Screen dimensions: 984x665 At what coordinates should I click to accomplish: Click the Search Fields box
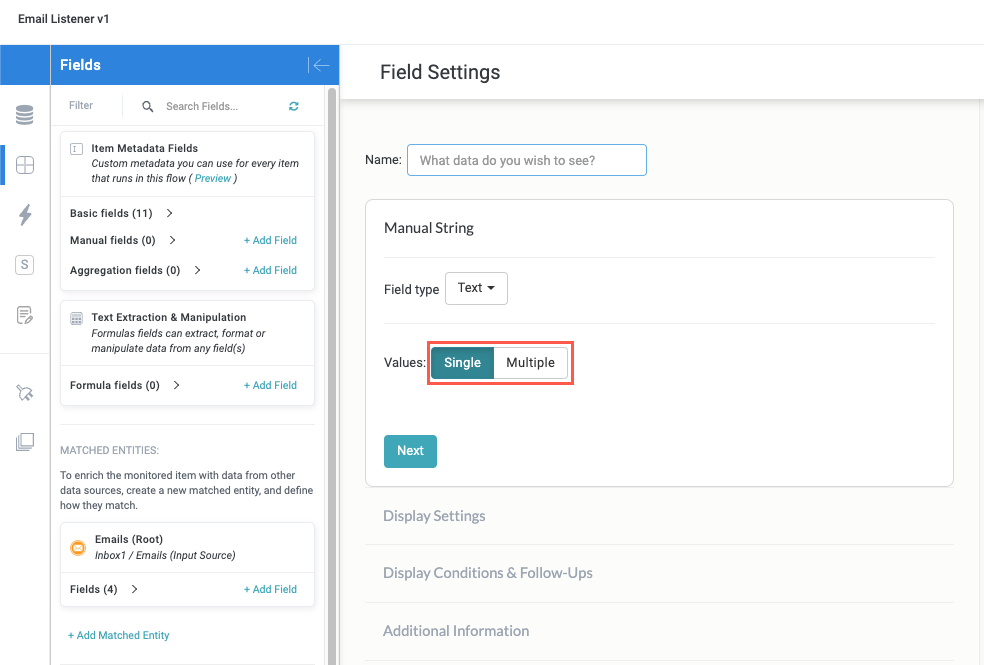pos(215,106)
